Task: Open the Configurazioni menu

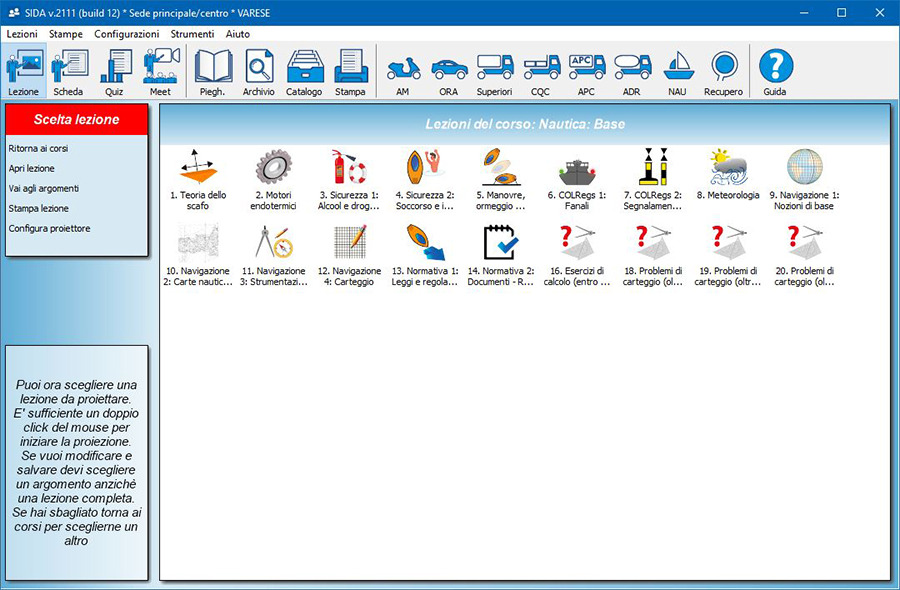Action: coord(126,34)
